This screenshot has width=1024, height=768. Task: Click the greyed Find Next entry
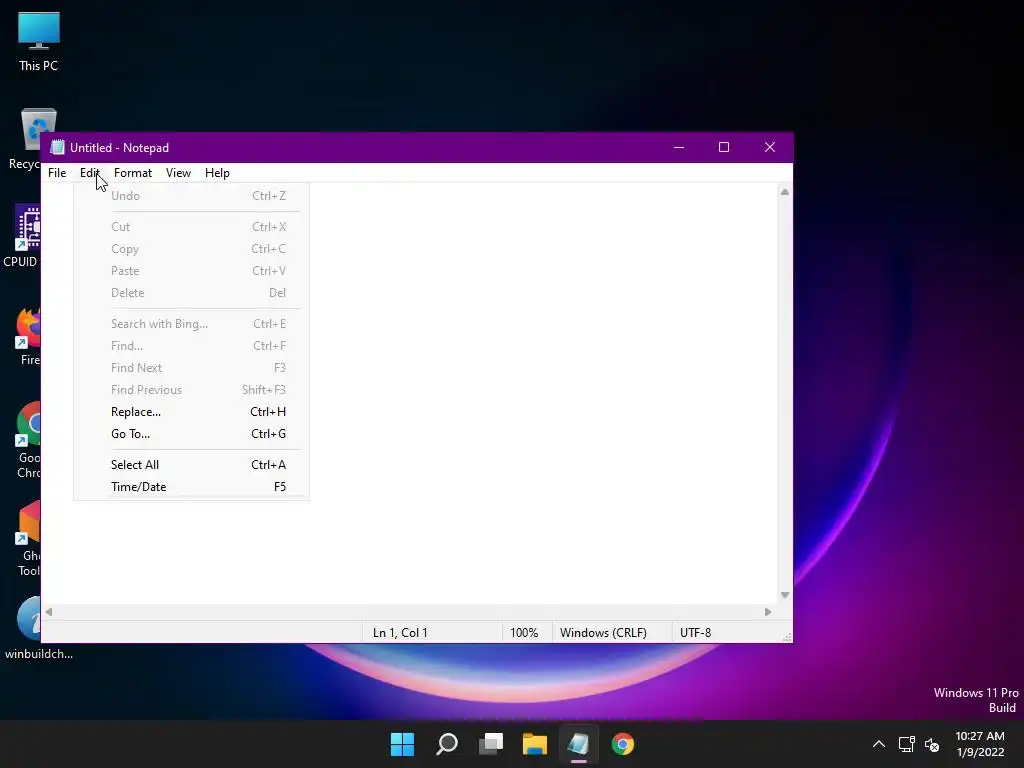(191, 368)
